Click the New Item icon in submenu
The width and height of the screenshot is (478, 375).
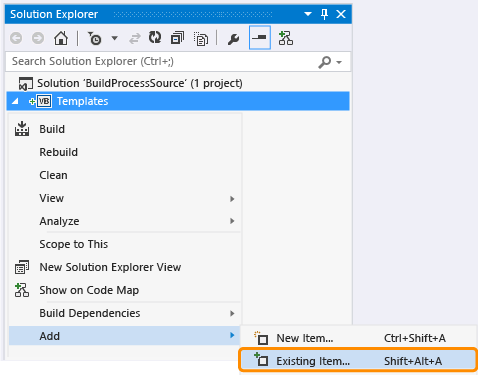coord(261,338)
